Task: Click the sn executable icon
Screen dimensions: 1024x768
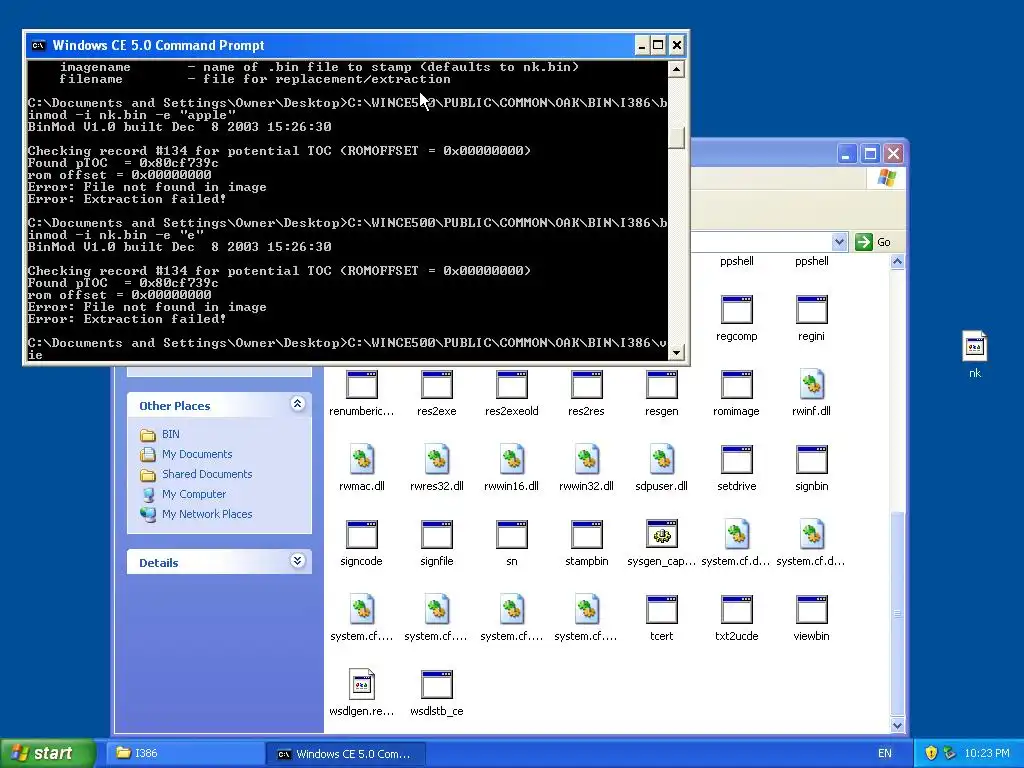Action: point(511,535)
